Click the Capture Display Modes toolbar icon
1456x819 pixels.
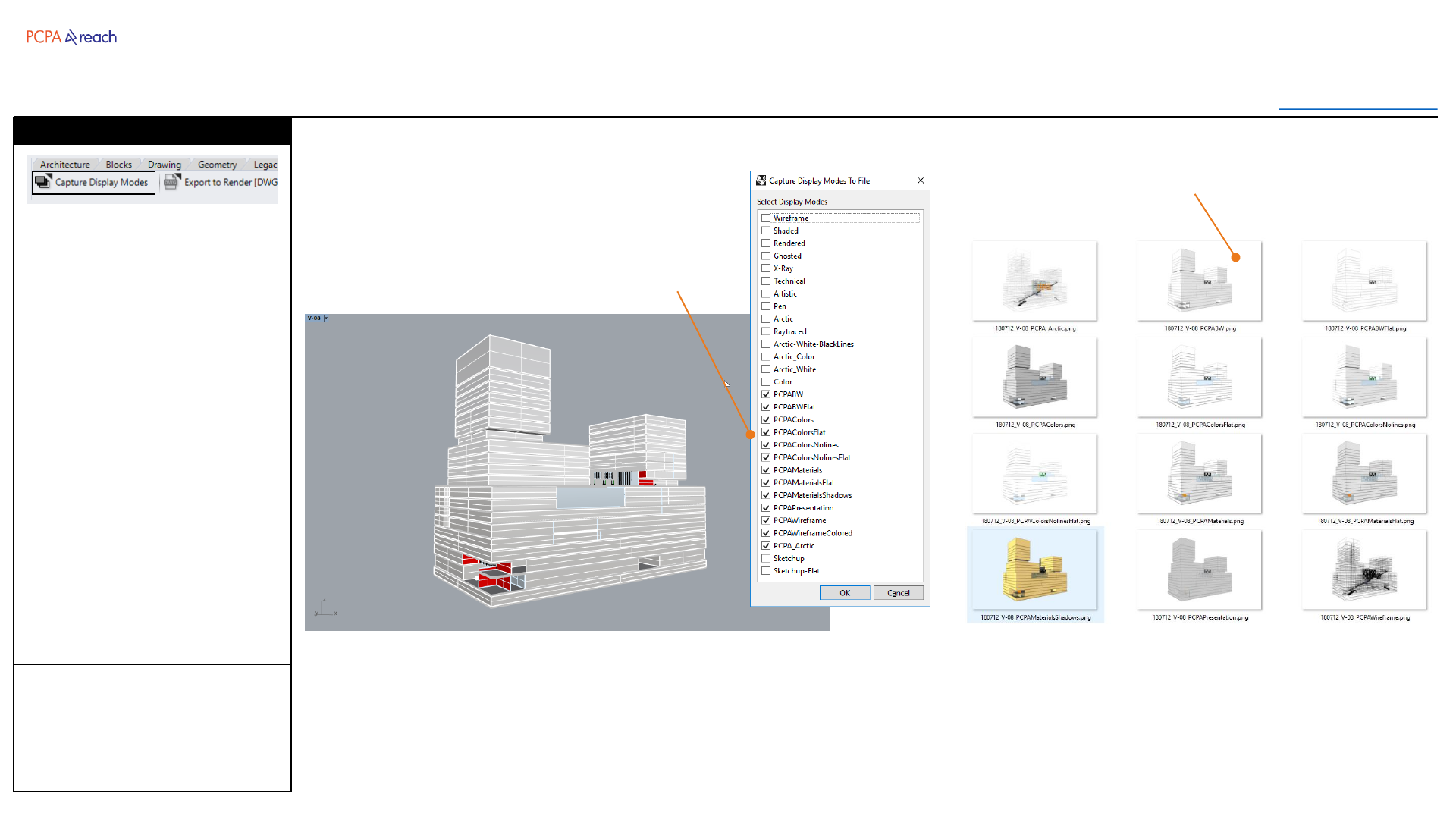point(43,182)
